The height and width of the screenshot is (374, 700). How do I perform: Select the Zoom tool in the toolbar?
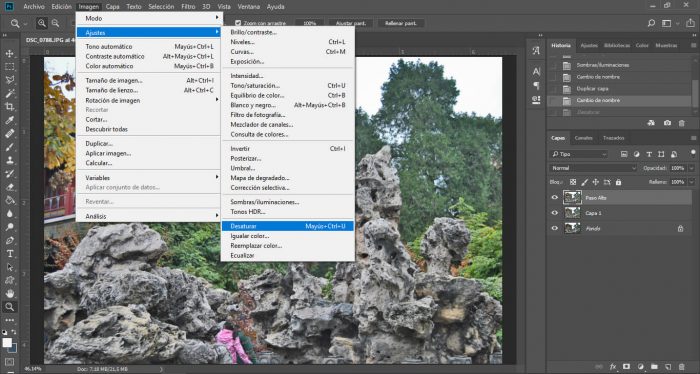tap(9, 307)
